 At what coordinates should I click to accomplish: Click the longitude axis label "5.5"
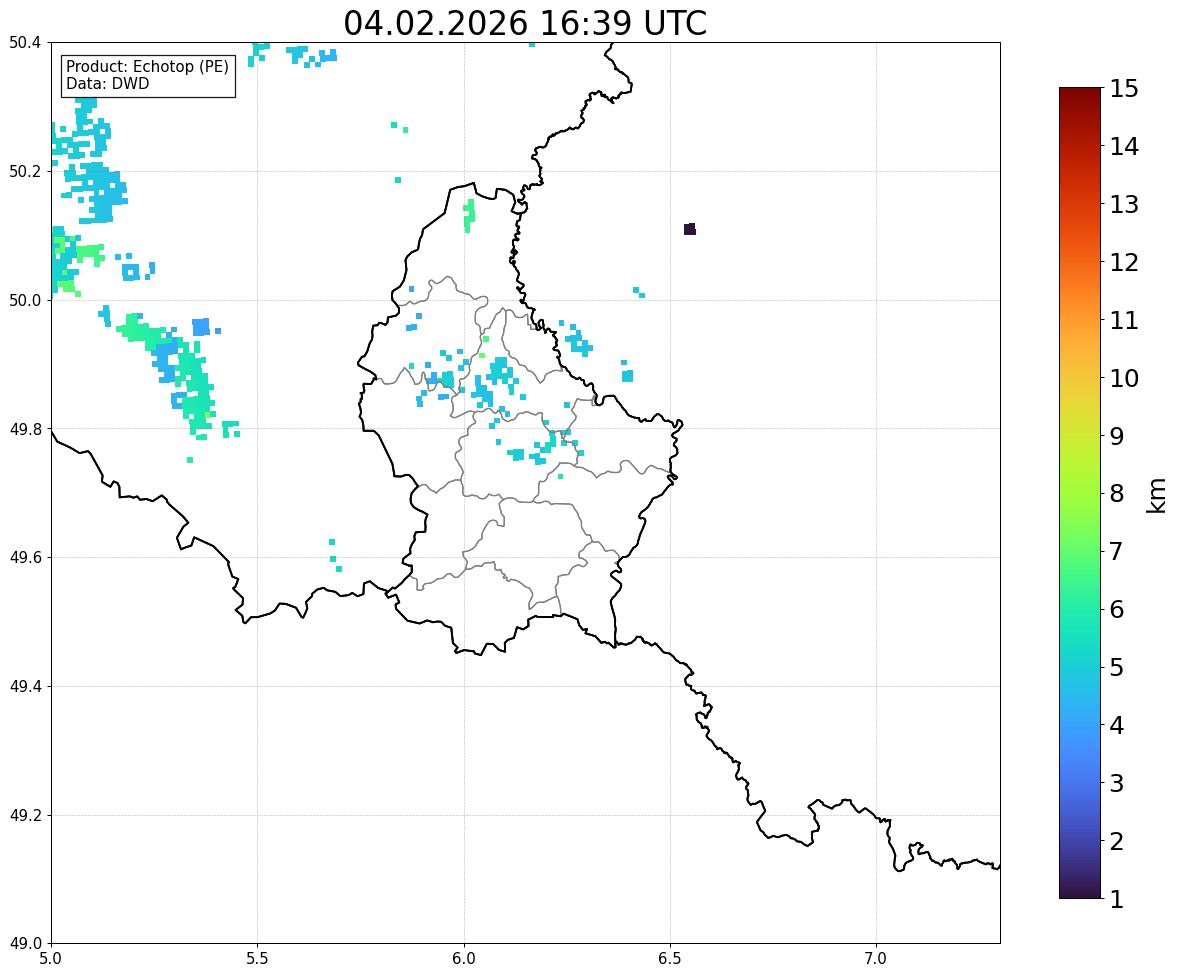(x=258, y=959)
